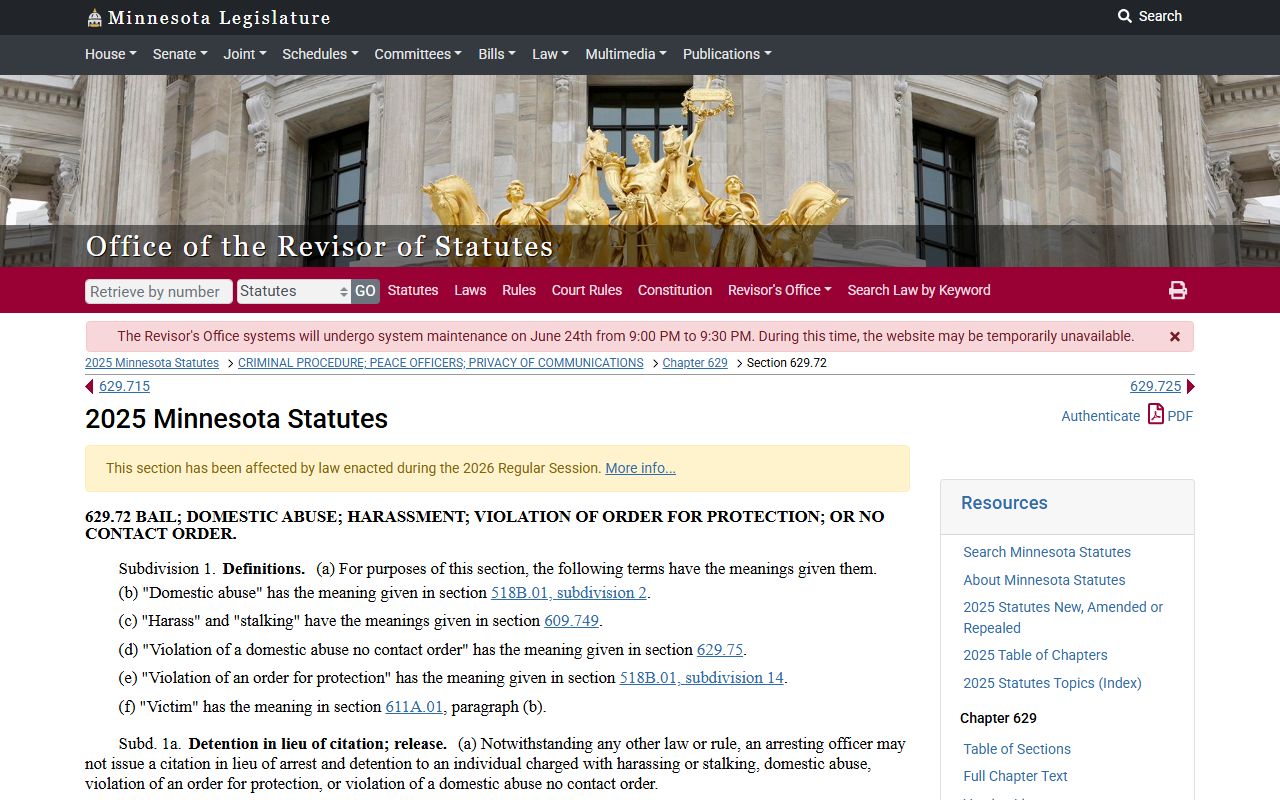
Task: Expand the Publications menu
Action: click(x=727, y=54)
